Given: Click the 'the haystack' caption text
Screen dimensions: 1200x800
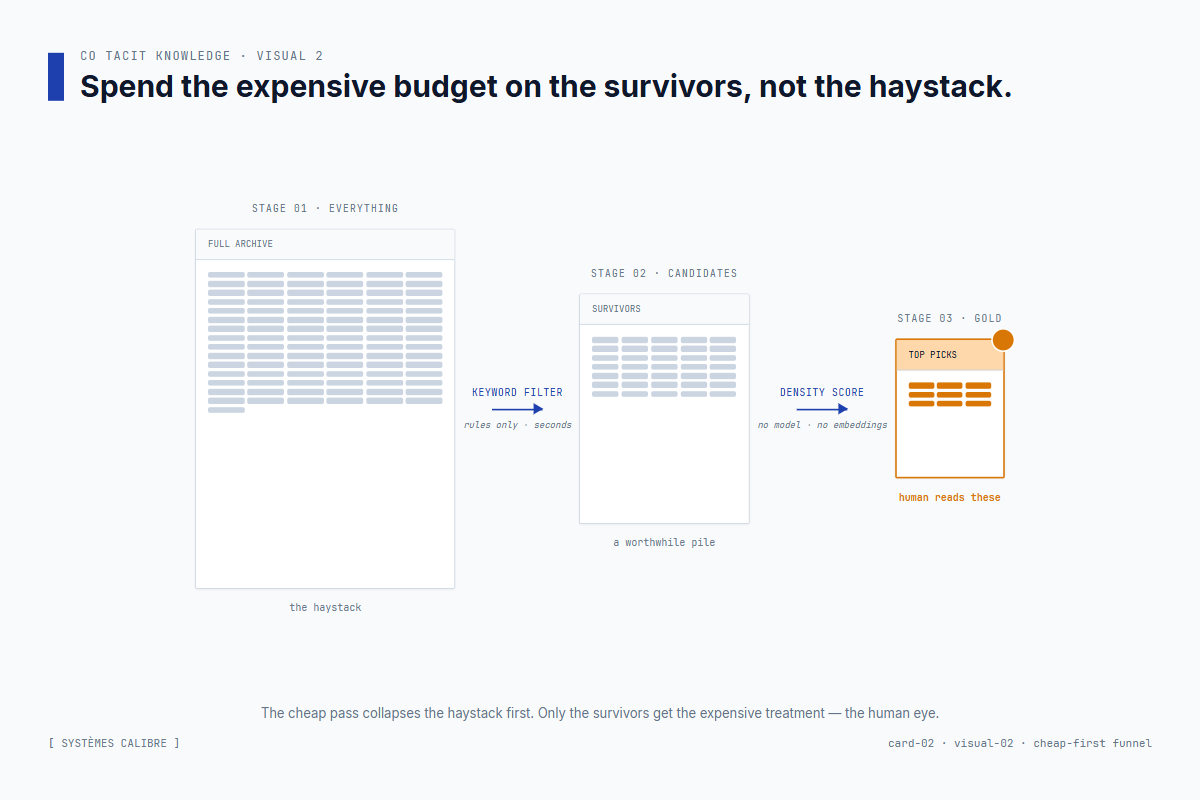Looking at the screenshot, I should [x=325, y=607].
